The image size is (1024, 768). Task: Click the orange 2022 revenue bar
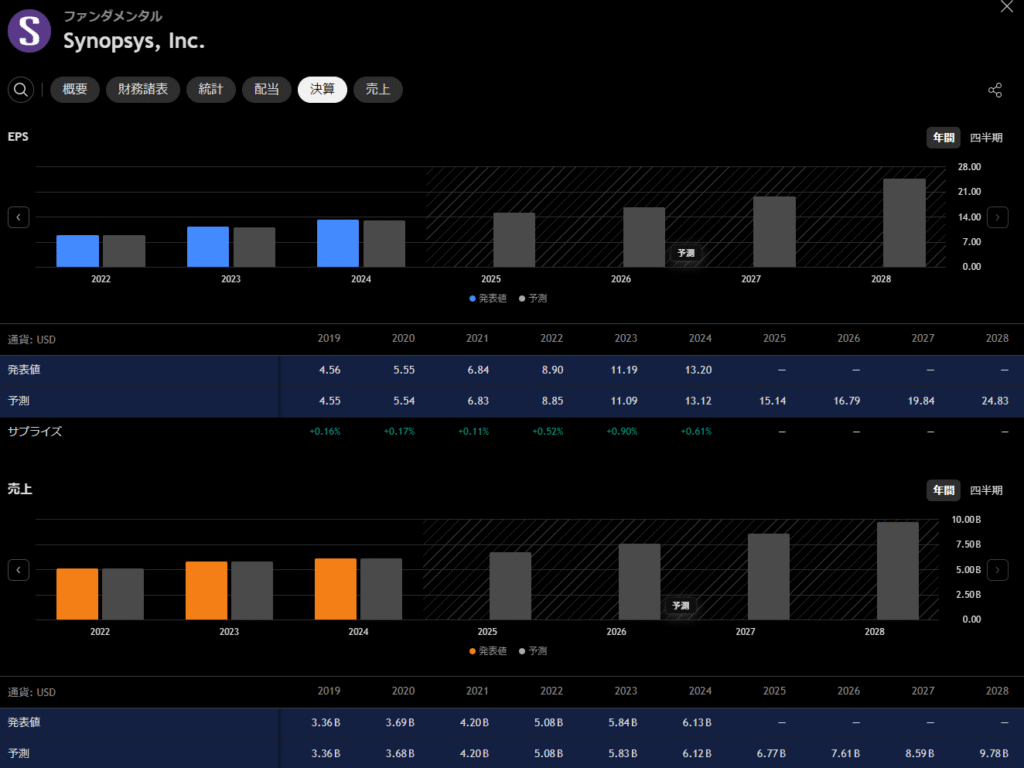[x=77, y=594]
